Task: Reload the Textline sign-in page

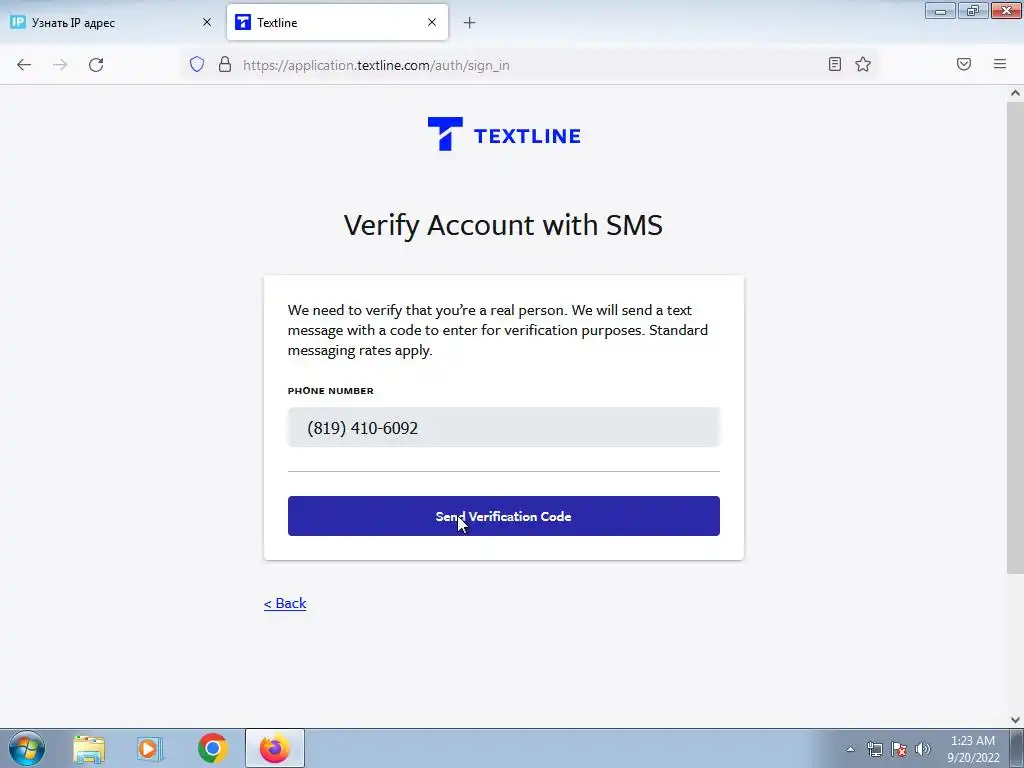Action: tap(96, 65)
